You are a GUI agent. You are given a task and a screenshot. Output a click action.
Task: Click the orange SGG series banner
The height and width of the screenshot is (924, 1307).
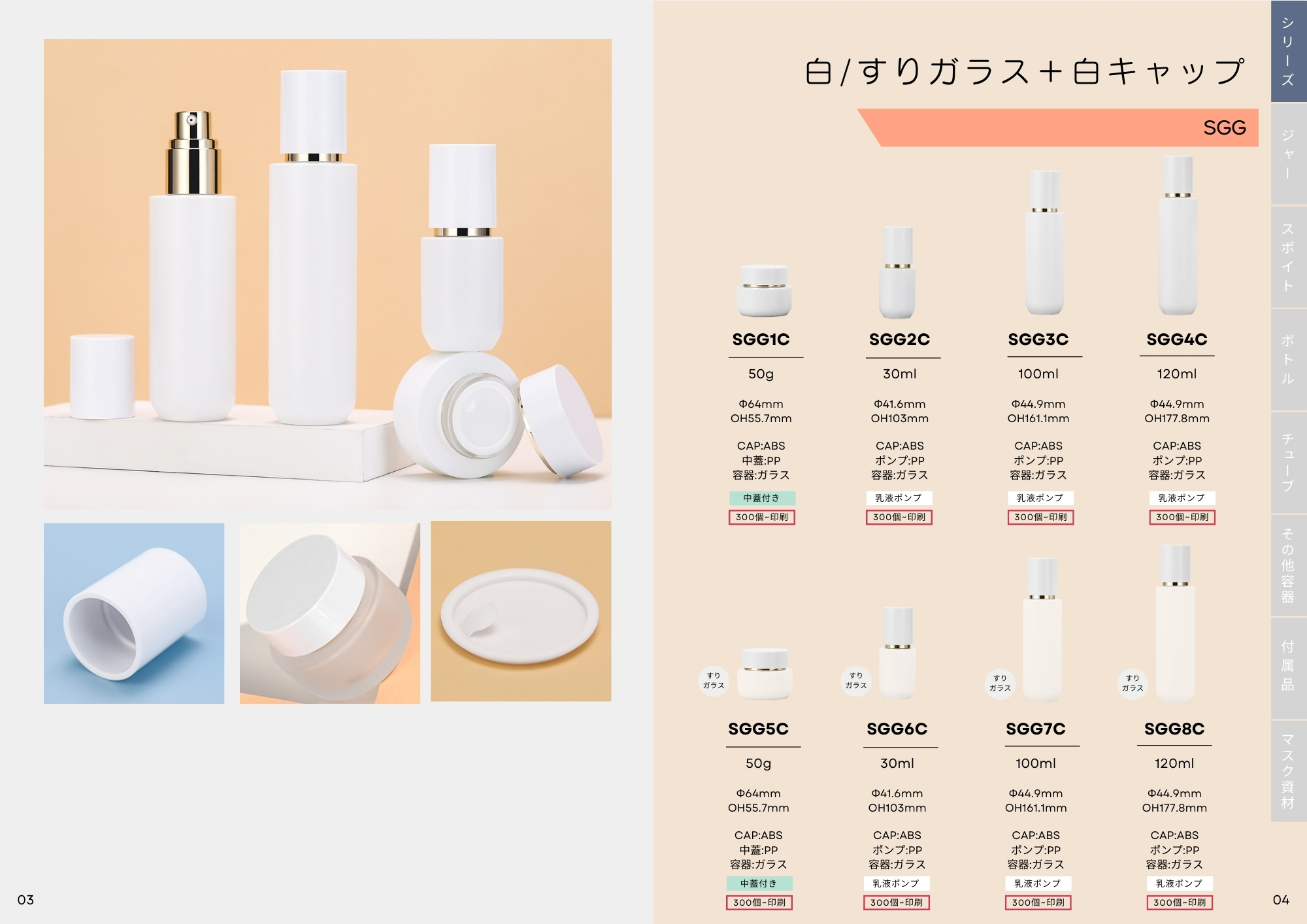tap(1059, 127)
